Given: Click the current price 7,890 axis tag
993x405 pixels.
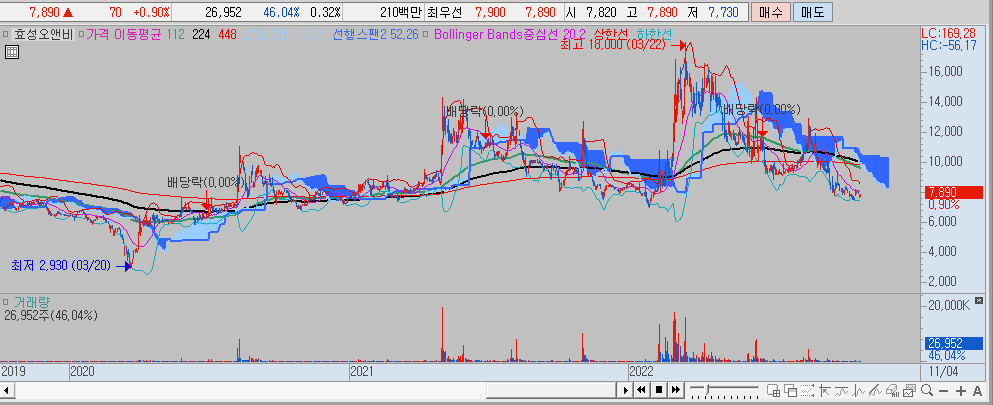Looking at the screenshot, I should tap(953, 192).
